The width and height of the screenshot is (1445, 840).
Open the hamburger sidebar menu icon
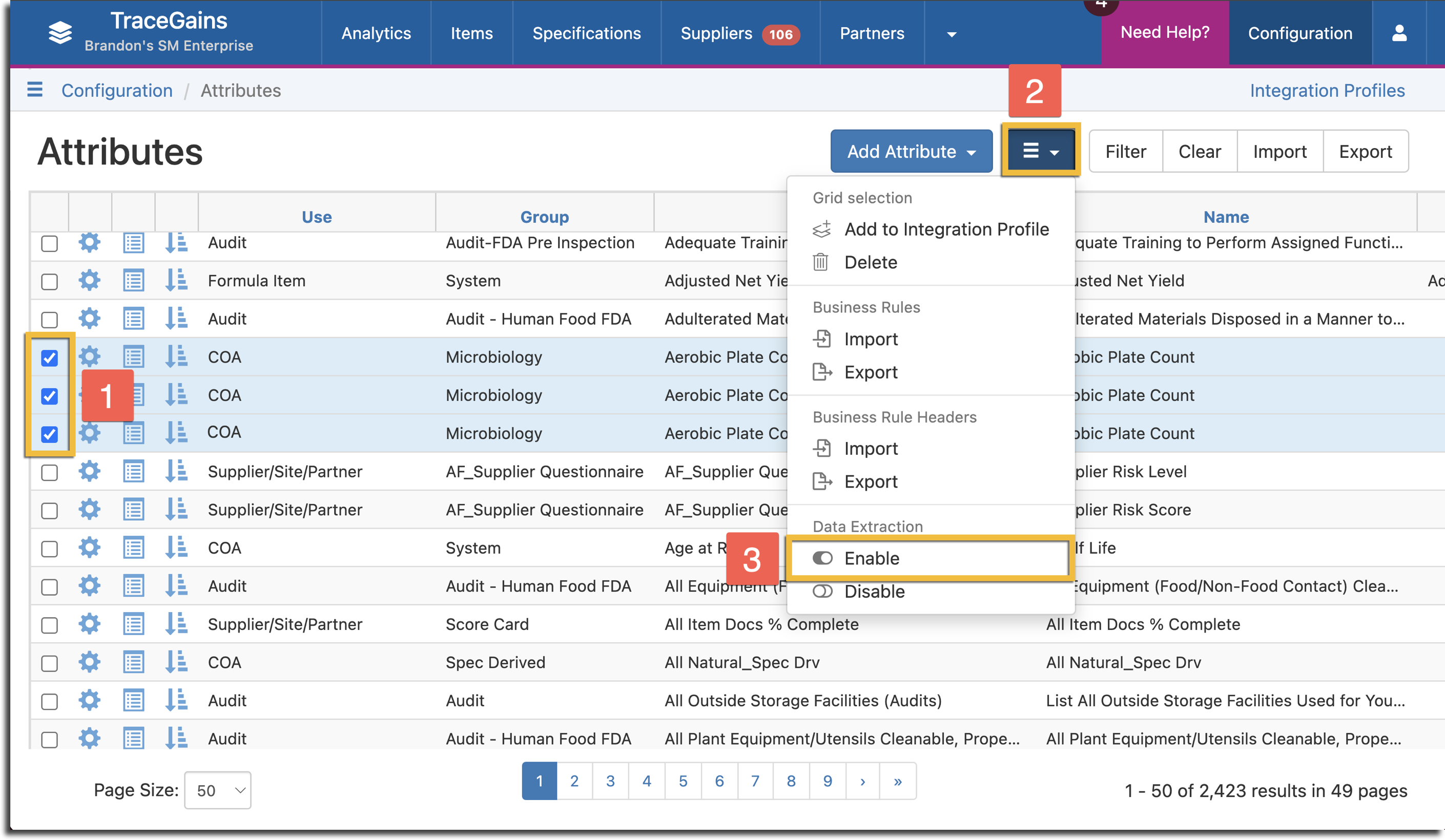pos(35,90)
